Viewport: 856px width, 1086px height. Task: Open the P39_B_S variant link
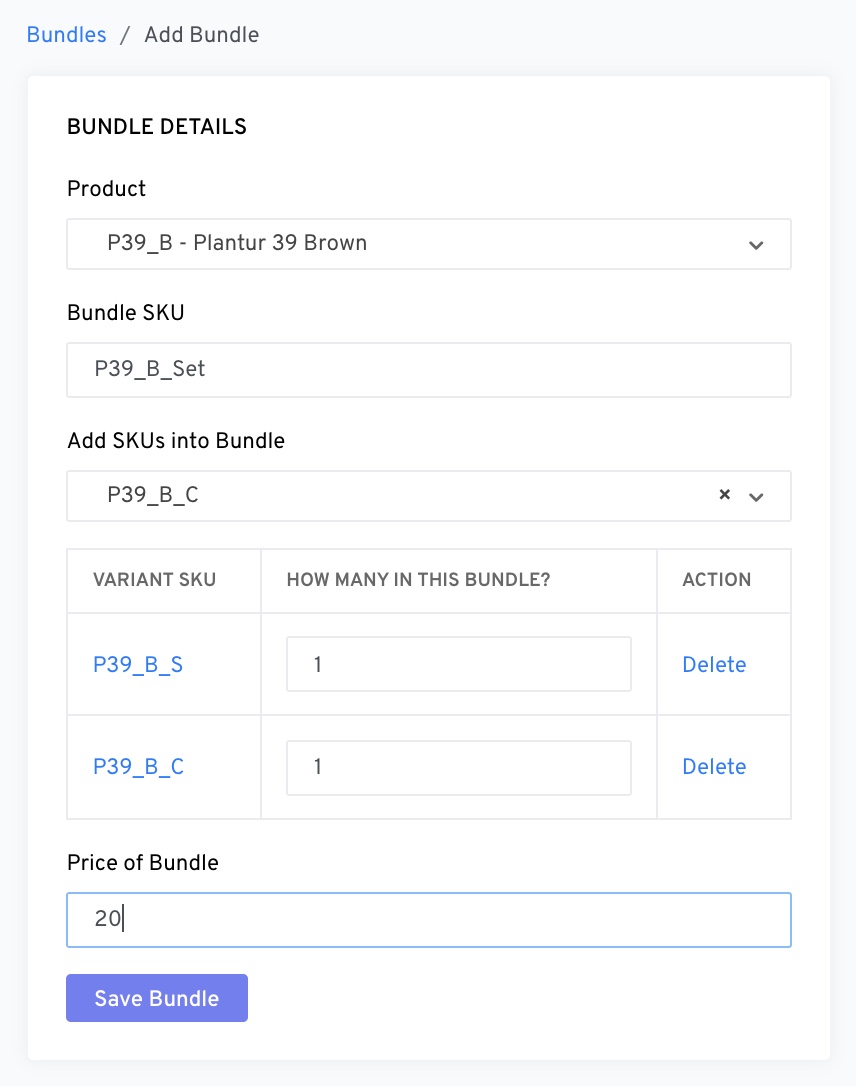[138, 665]
